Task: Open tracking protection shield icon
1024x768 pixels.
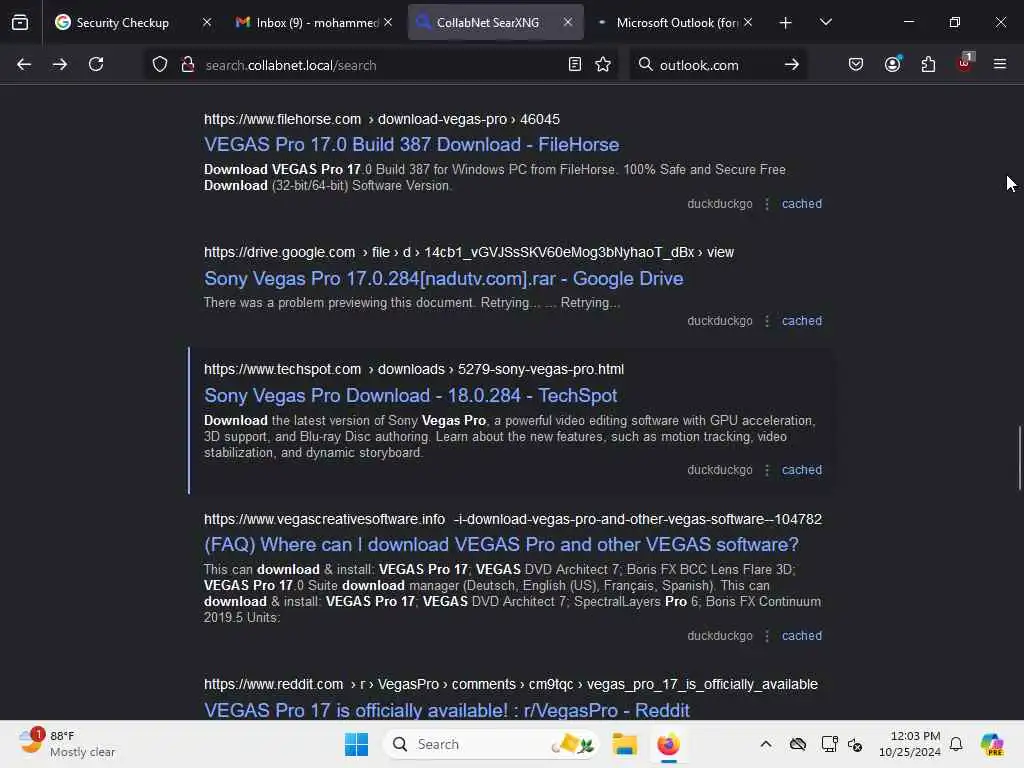Action: coord(160,64)
